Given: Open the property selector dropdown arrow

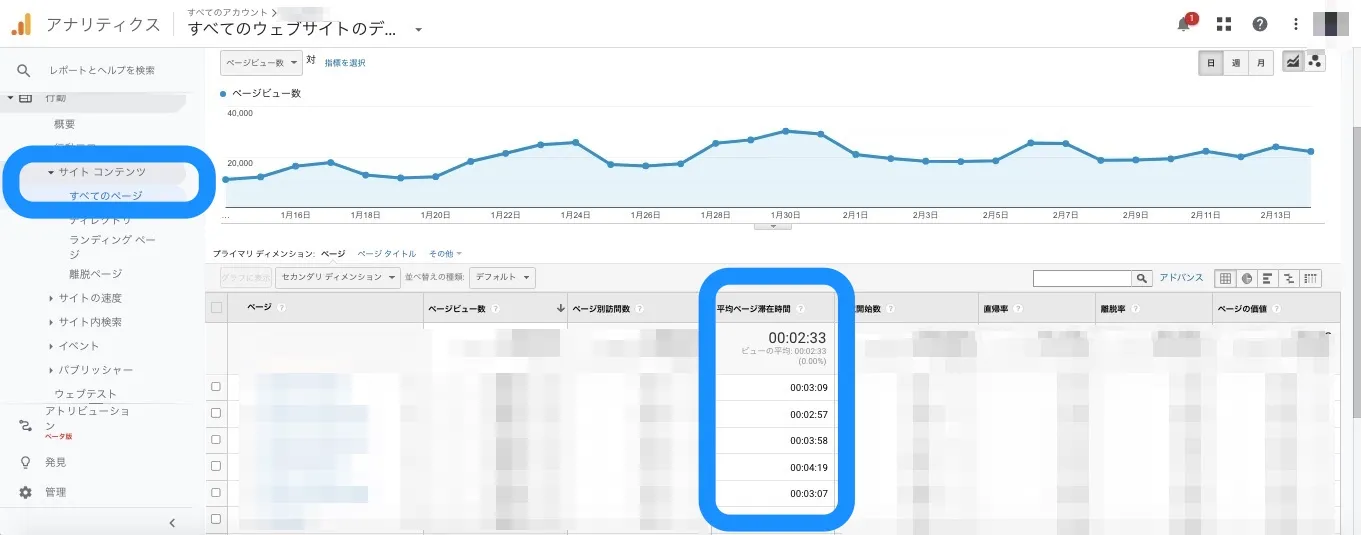Looking at the screenshot, I should (418, 30).
